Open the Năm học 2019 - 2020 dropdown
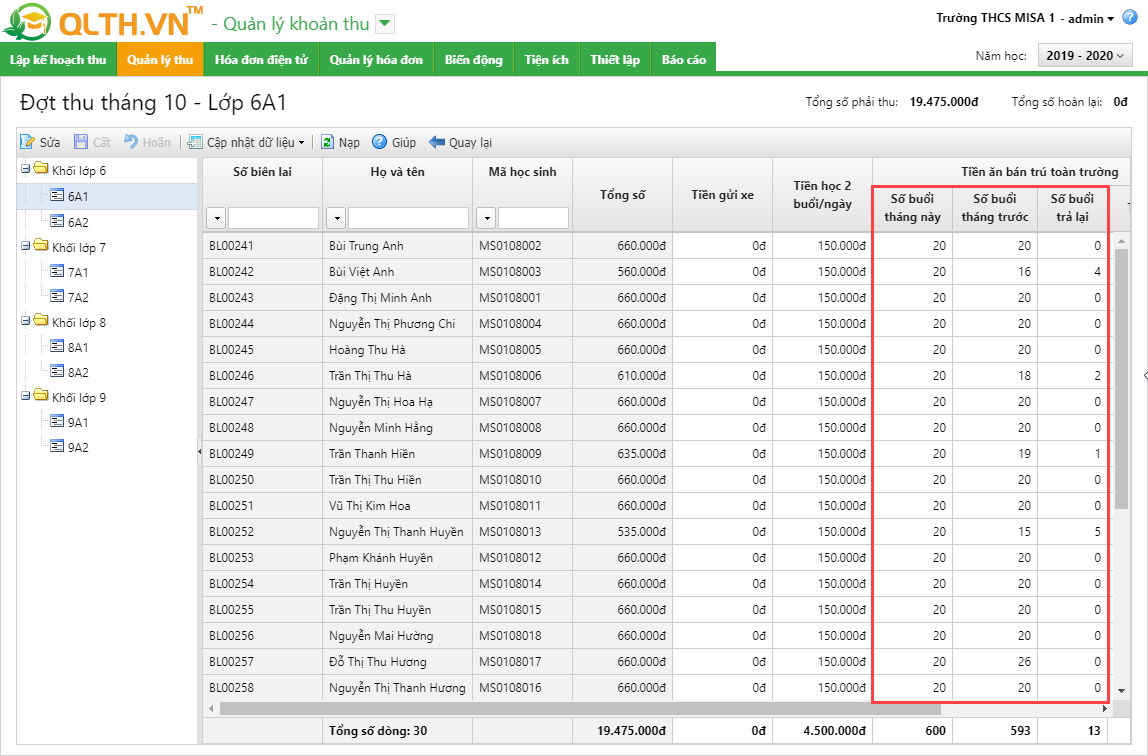The height and width of the screenshot is (756, 1148). pos(1085,56)
